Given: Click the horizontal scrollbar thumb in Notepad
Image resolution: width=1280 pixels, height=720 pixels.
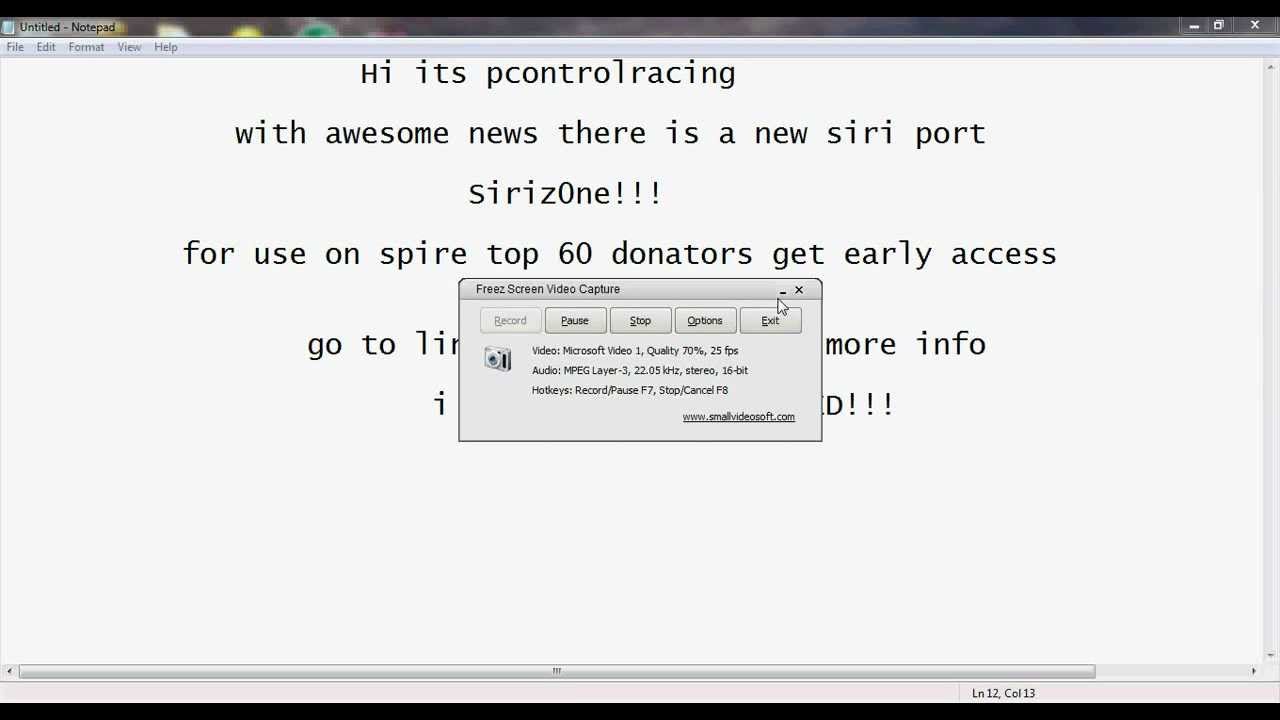Looking at the screenshot, I should pos(557,671).
